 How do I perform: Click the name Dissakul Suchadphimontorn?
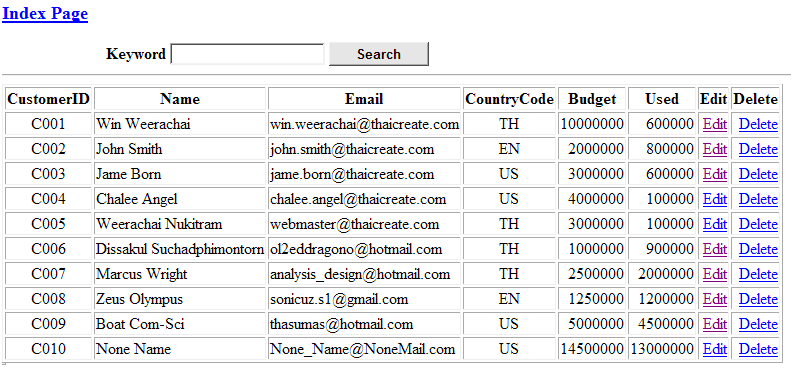point(180,249)
